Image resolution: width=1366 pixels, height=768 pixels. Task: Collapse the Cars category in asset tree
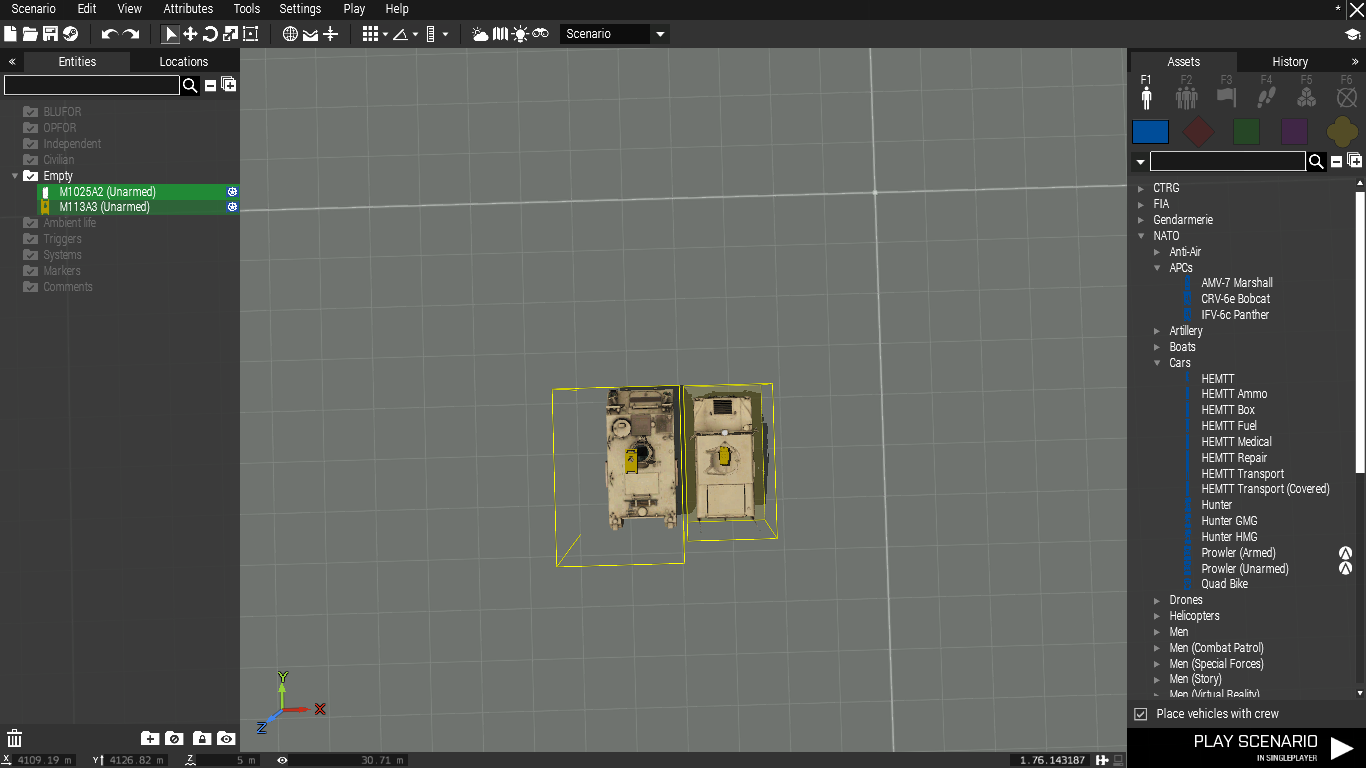click(x=1157, y=363)
